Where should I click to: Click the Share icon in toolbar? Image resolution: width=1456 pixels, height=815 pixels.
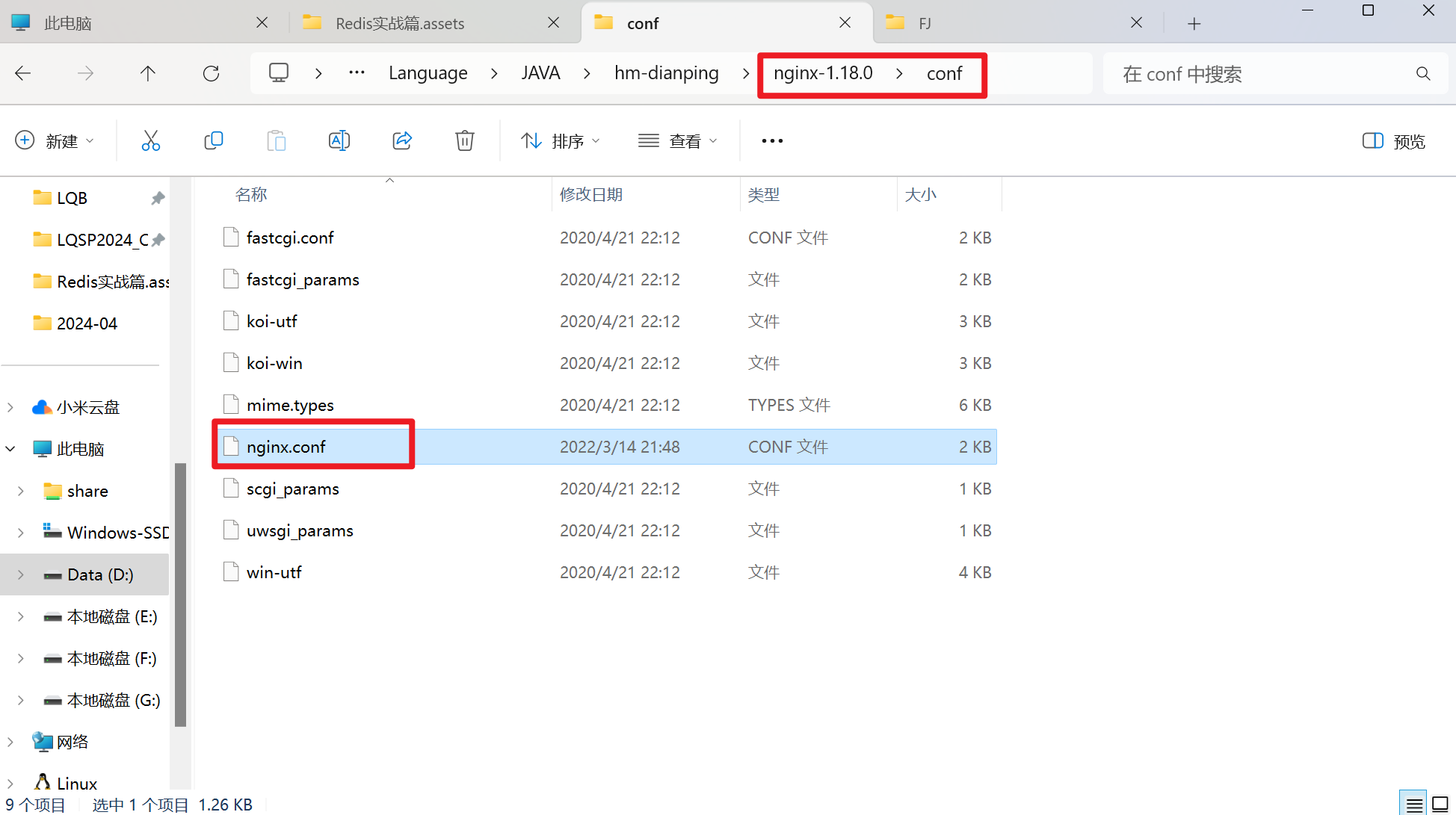coord(402,140)
